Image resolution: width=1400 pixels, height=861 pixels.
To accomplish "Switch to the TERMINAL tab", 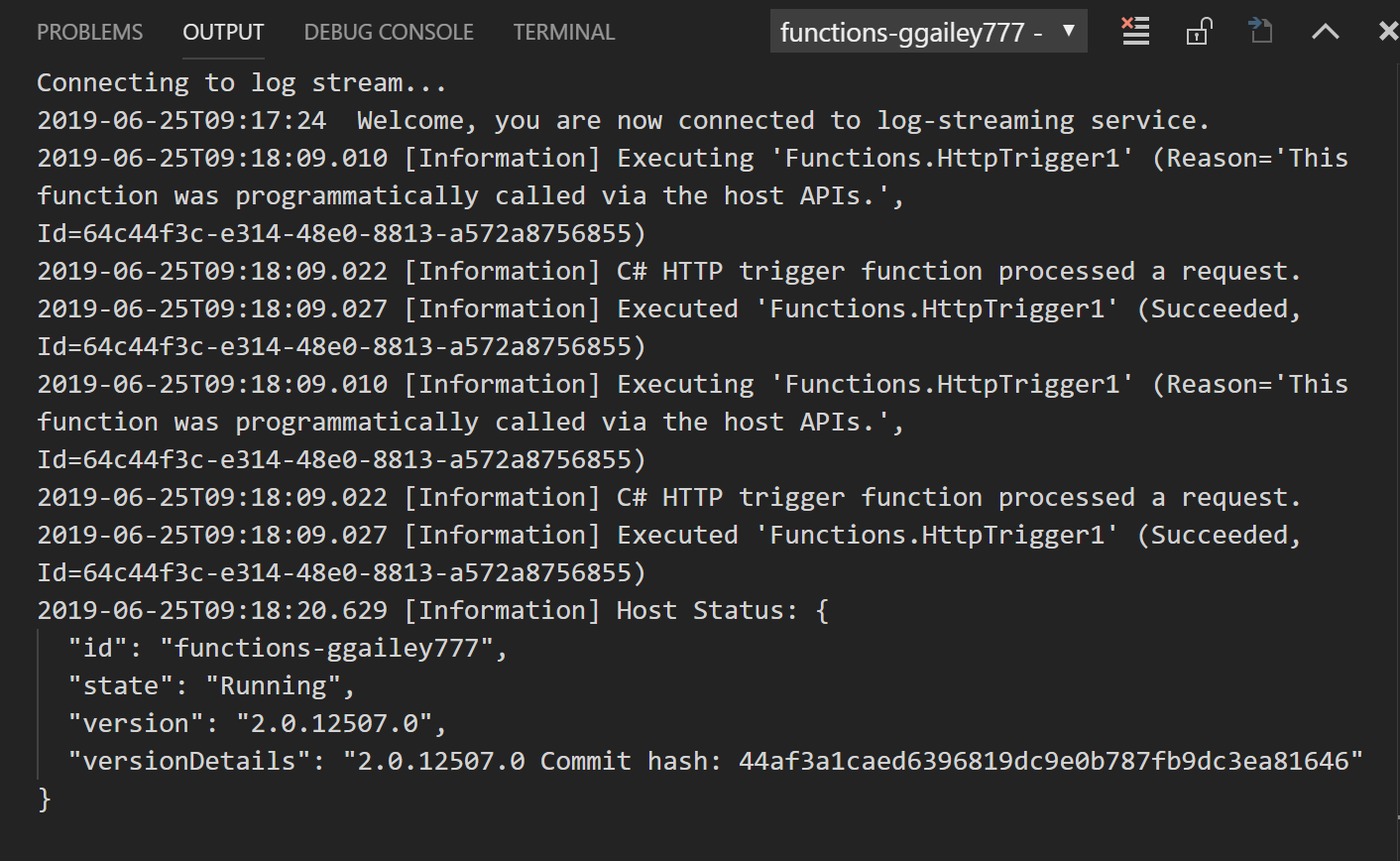I will (563, 31).
